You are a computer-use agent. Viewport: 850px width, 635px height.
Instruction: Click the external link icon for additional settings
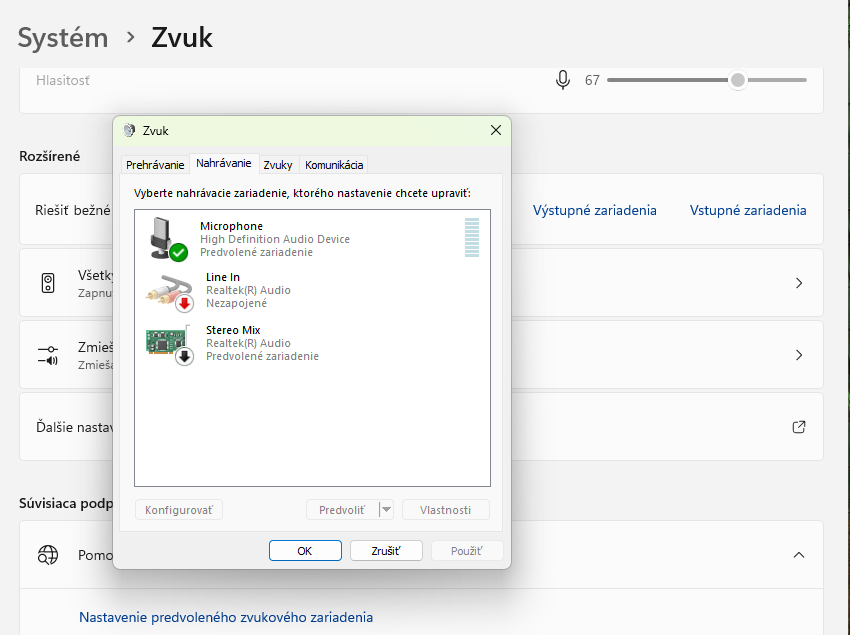[799, 427]
